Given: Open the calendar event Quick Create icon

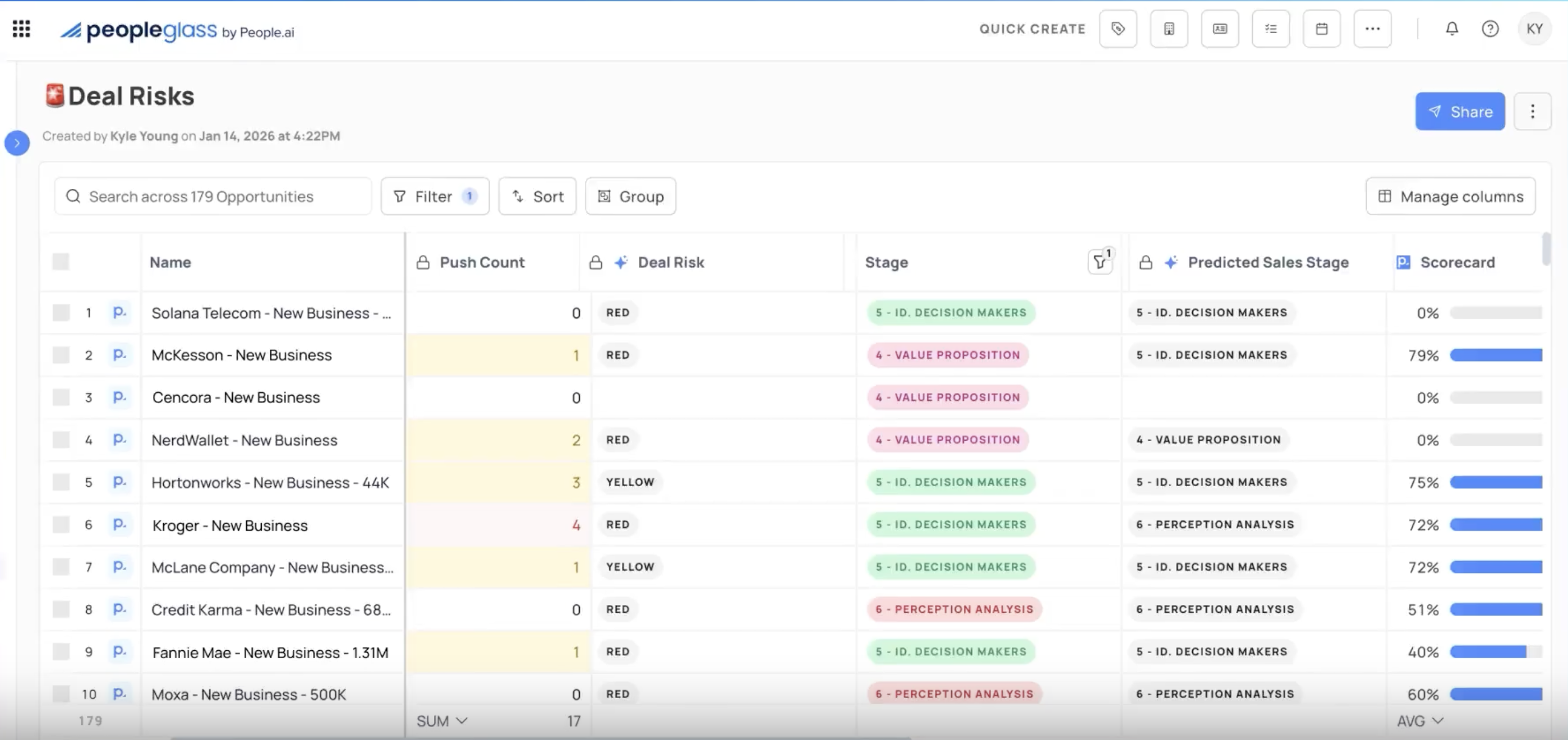Looking at the screenshot, I should tap(1321, 29).
